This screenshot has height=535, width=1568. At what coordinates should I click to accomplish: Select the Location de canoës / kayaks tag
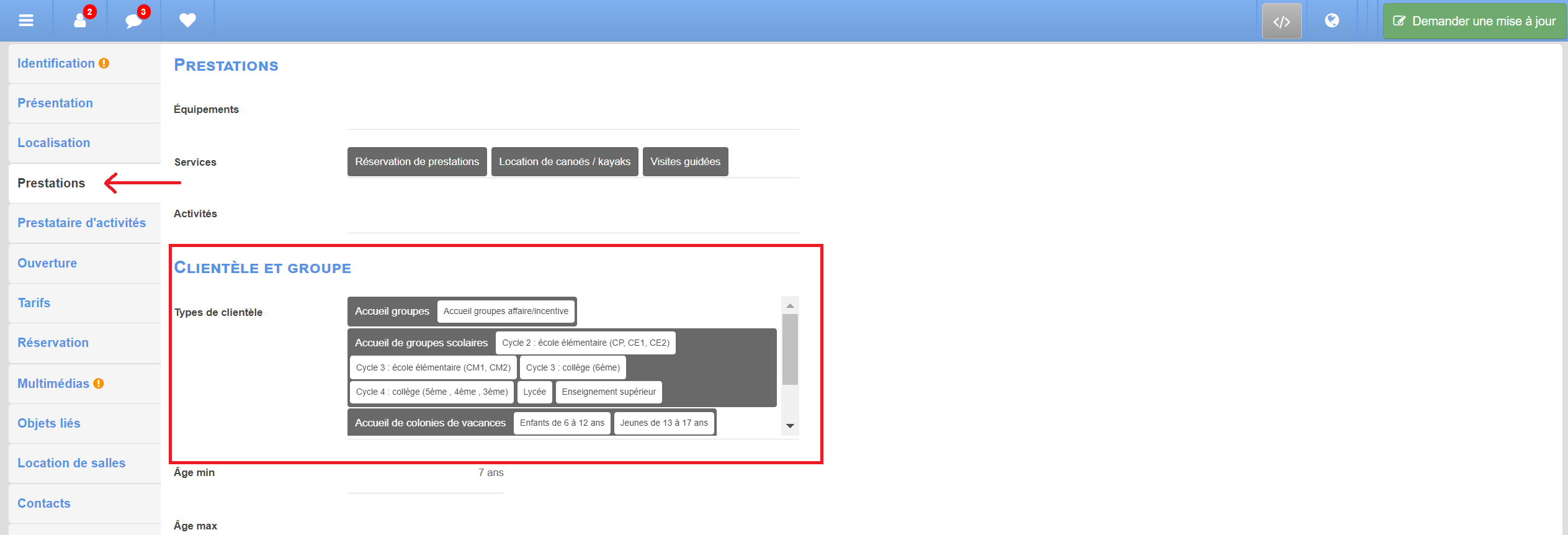click(564, 162)
